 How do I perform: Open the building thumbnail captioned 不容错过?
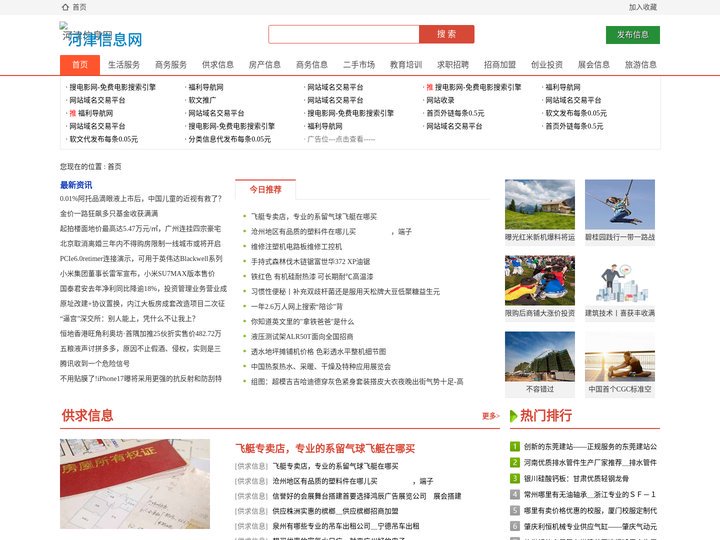pyautogui.click(x=540, y=357)
